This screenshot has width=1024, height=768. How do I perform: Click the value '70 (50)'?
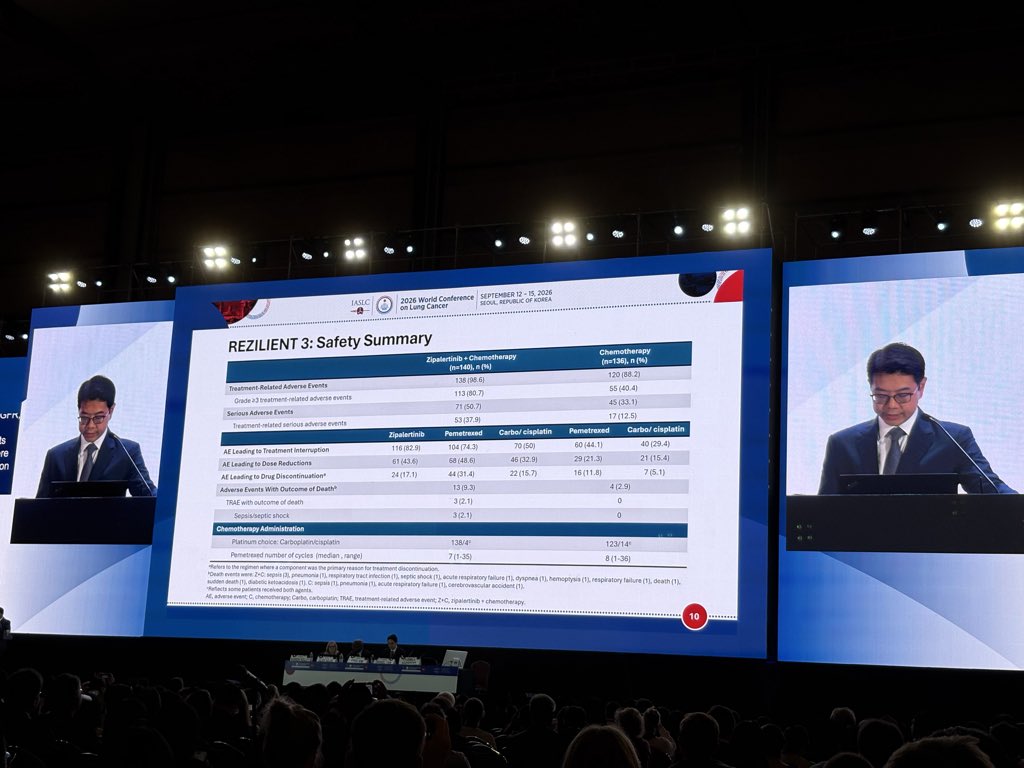point(524,445)
